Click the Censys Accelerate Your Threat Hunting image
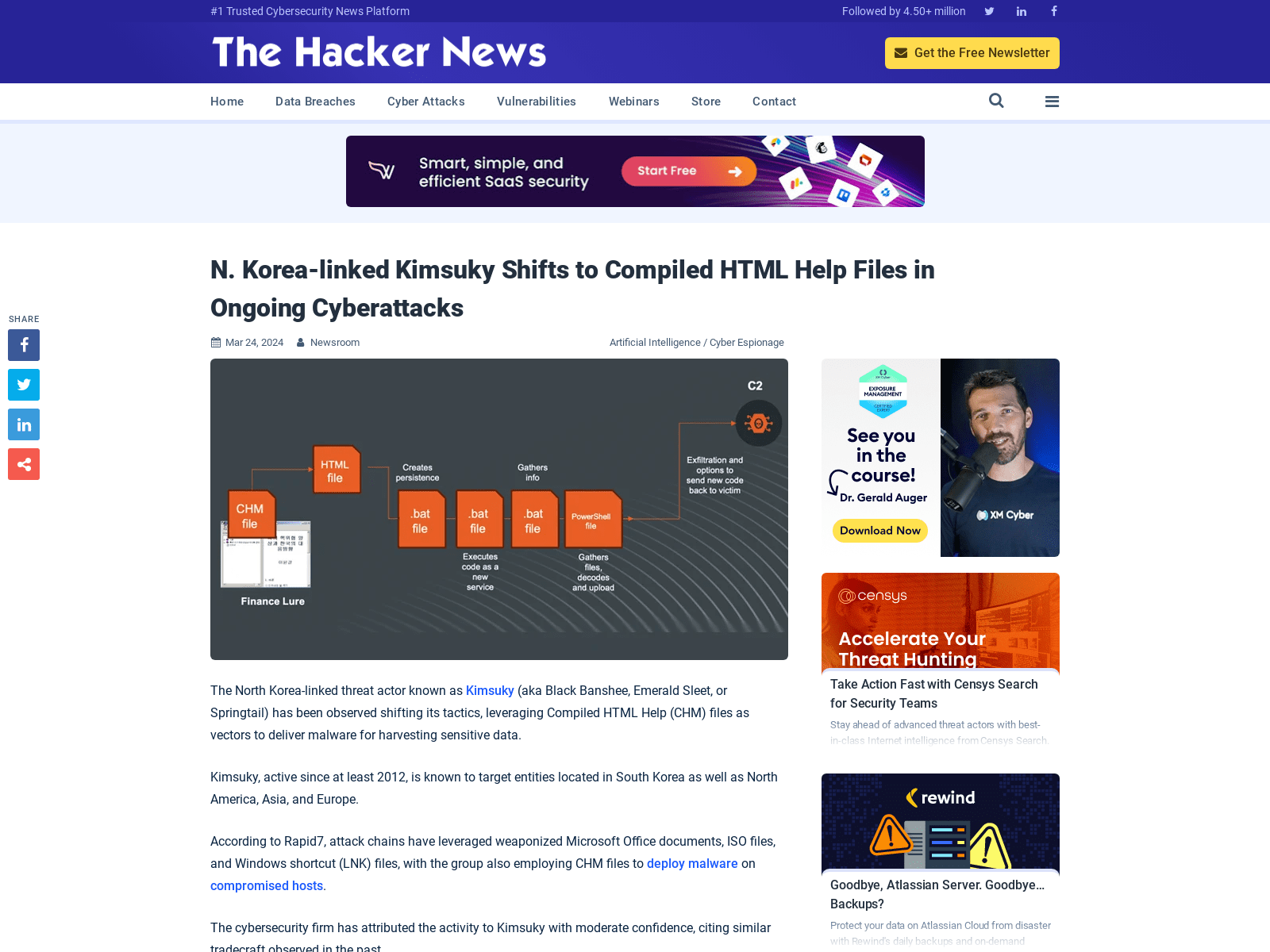The width and height of the screenshot is (1270, 952). [941, 621]
